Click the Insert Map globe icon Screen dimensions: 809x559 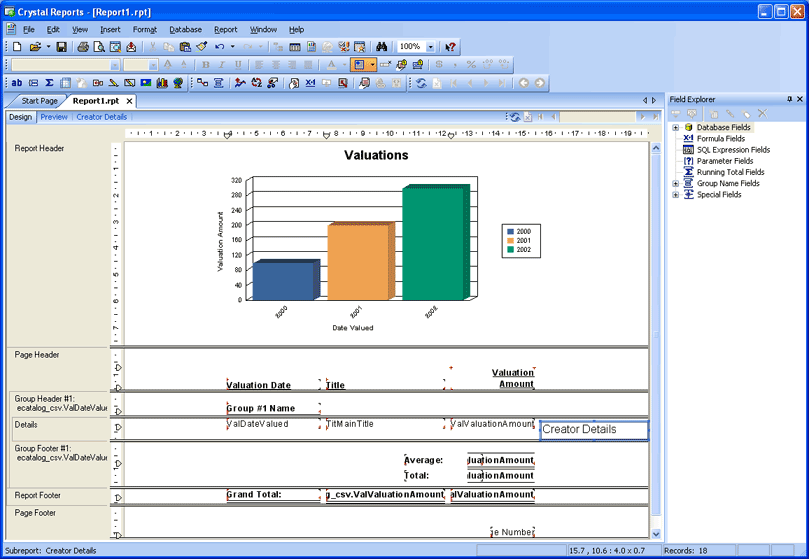(178, 83)
